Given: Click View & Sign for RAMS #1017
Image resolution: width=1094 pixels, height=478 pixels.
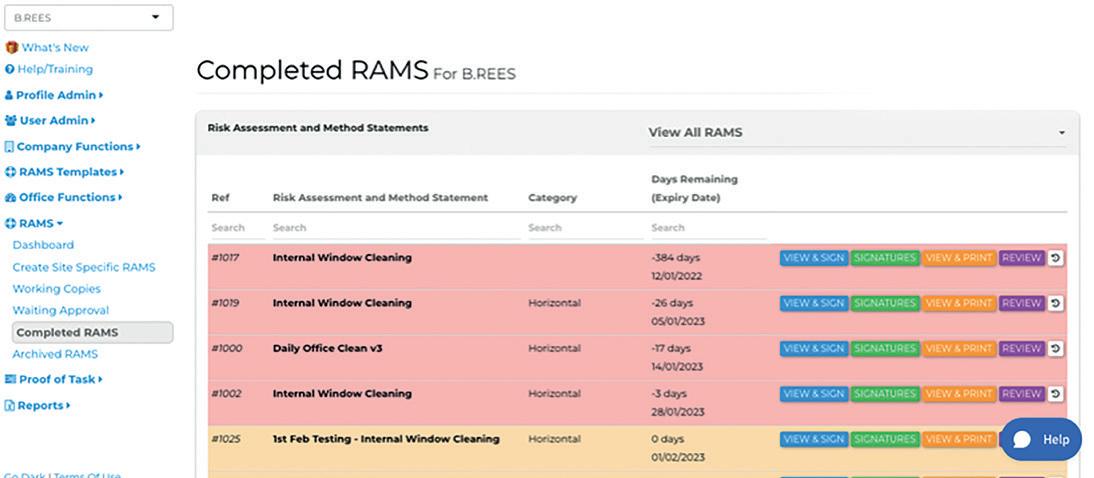Looking at the screenshot, I should (x=813, y=258).
